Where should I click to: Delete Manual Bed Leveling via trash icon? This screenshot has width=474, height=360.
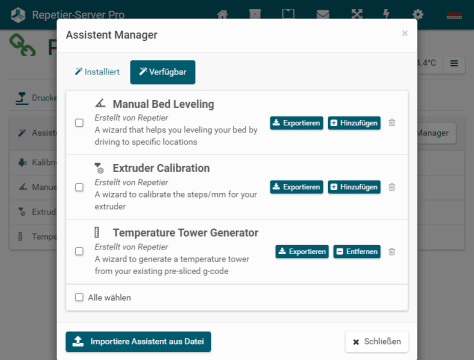click(x=392, y=123)
